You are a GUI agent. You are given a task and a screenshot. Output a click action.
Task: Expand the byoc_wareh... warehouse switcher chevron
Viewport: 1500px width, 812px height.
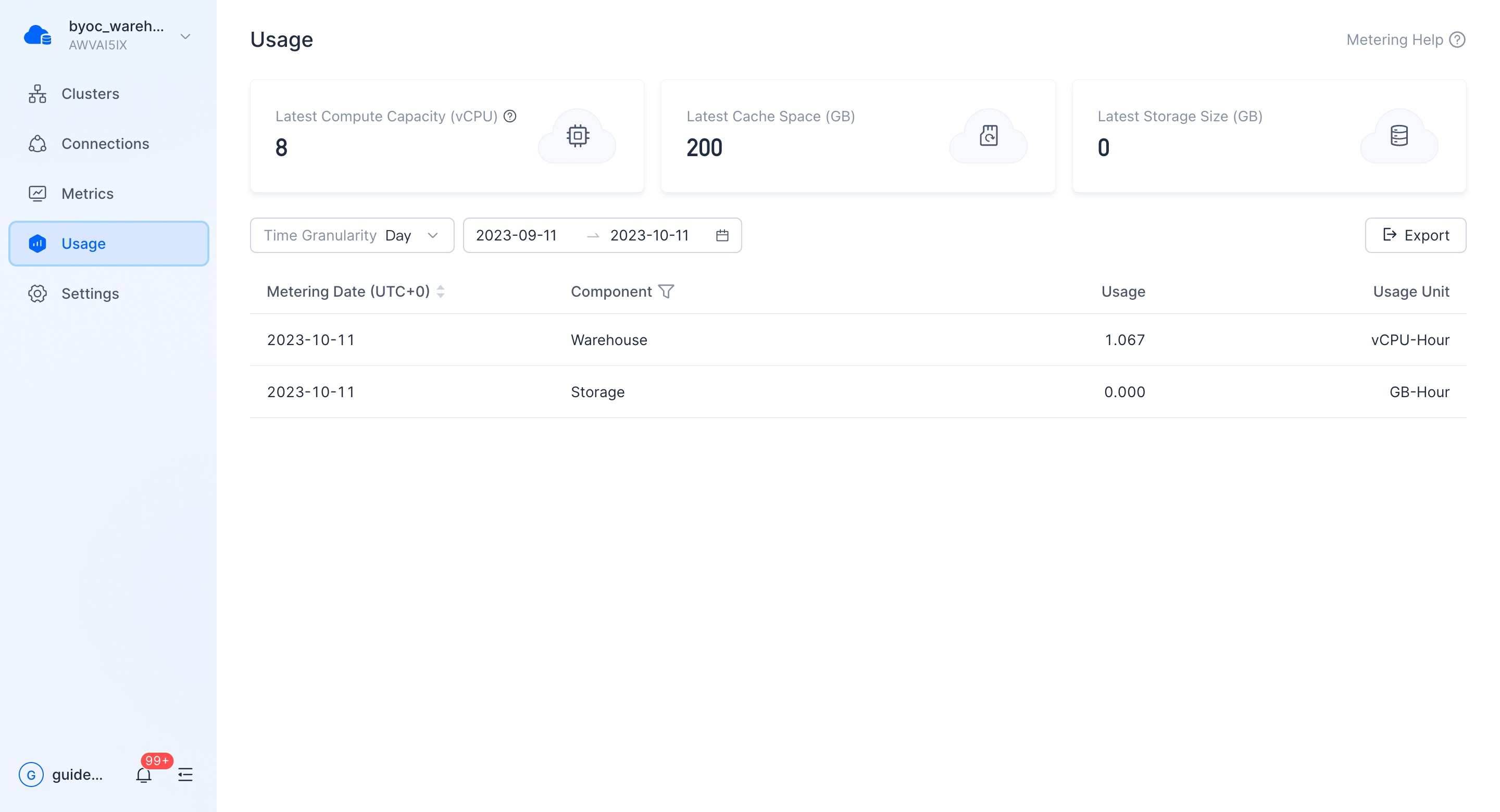(x=185, y=36)
